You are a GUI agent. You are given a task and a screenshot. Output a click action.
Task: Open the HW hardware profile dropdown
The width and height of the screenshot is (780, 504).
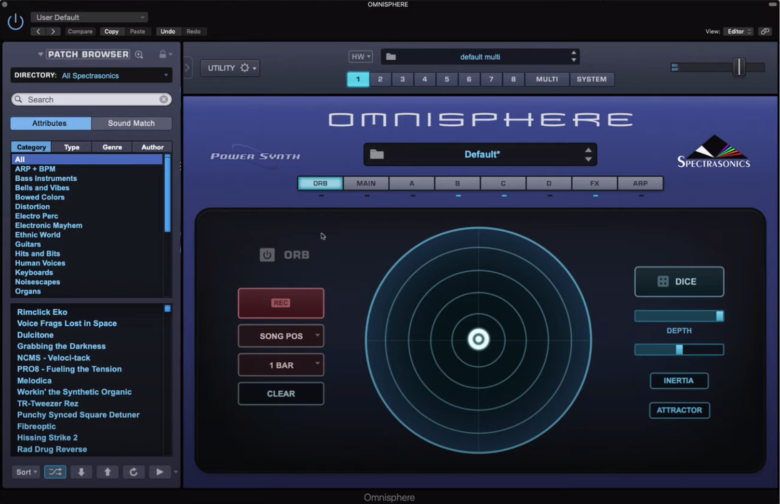click(361, 57)
